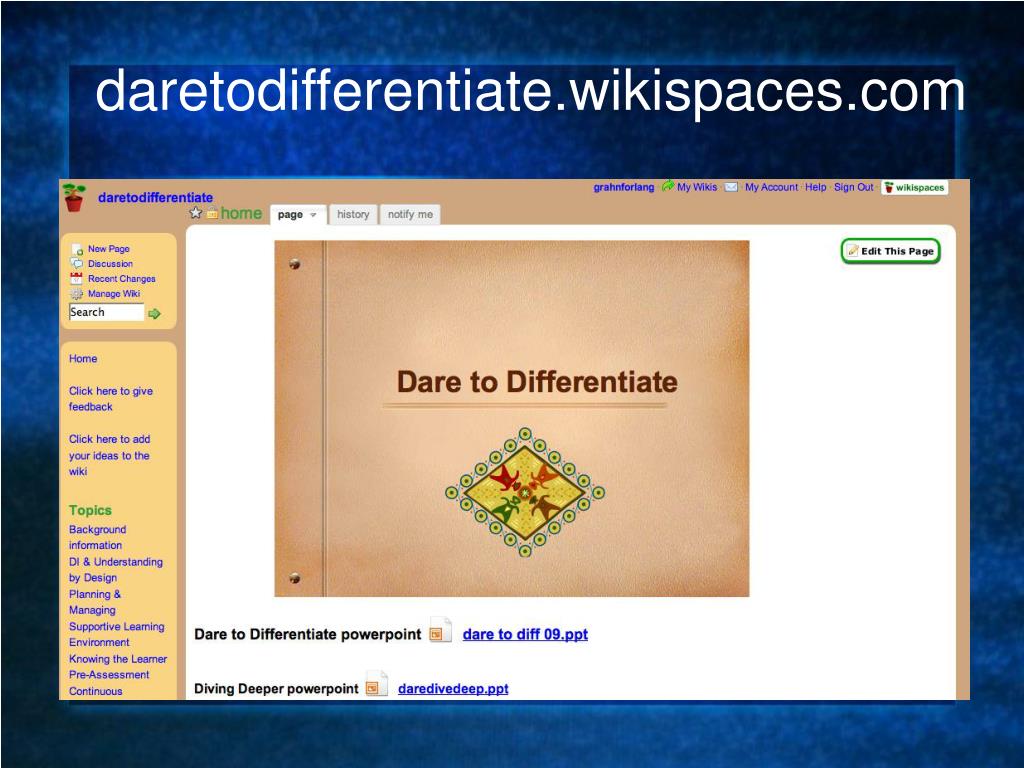Open the Help link

coord(816,187)
